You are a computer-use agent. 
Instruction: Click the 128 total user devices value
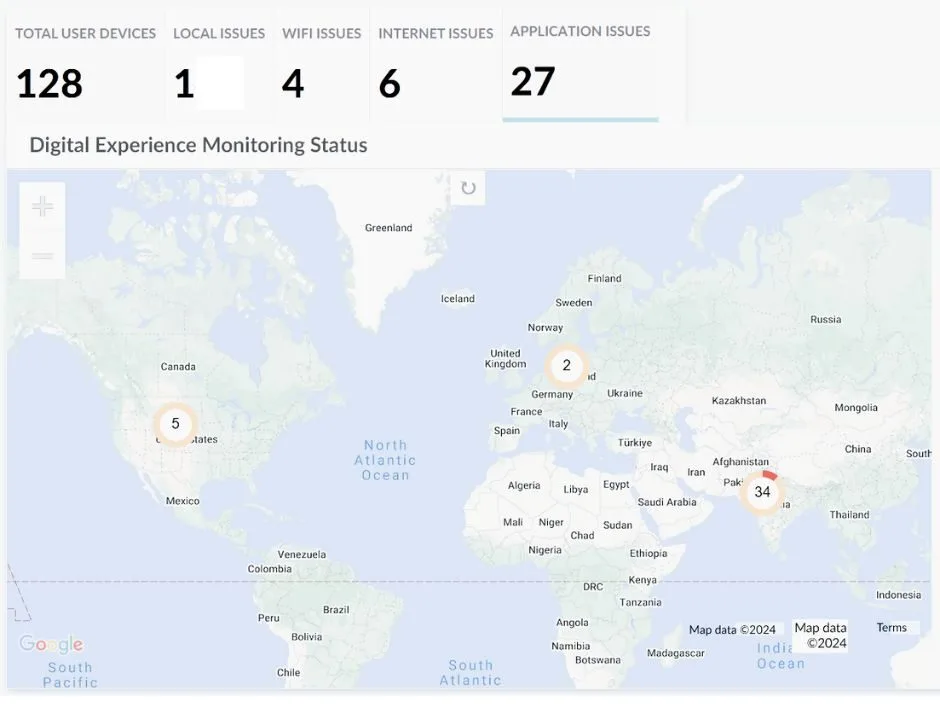(x=49, y=83)
